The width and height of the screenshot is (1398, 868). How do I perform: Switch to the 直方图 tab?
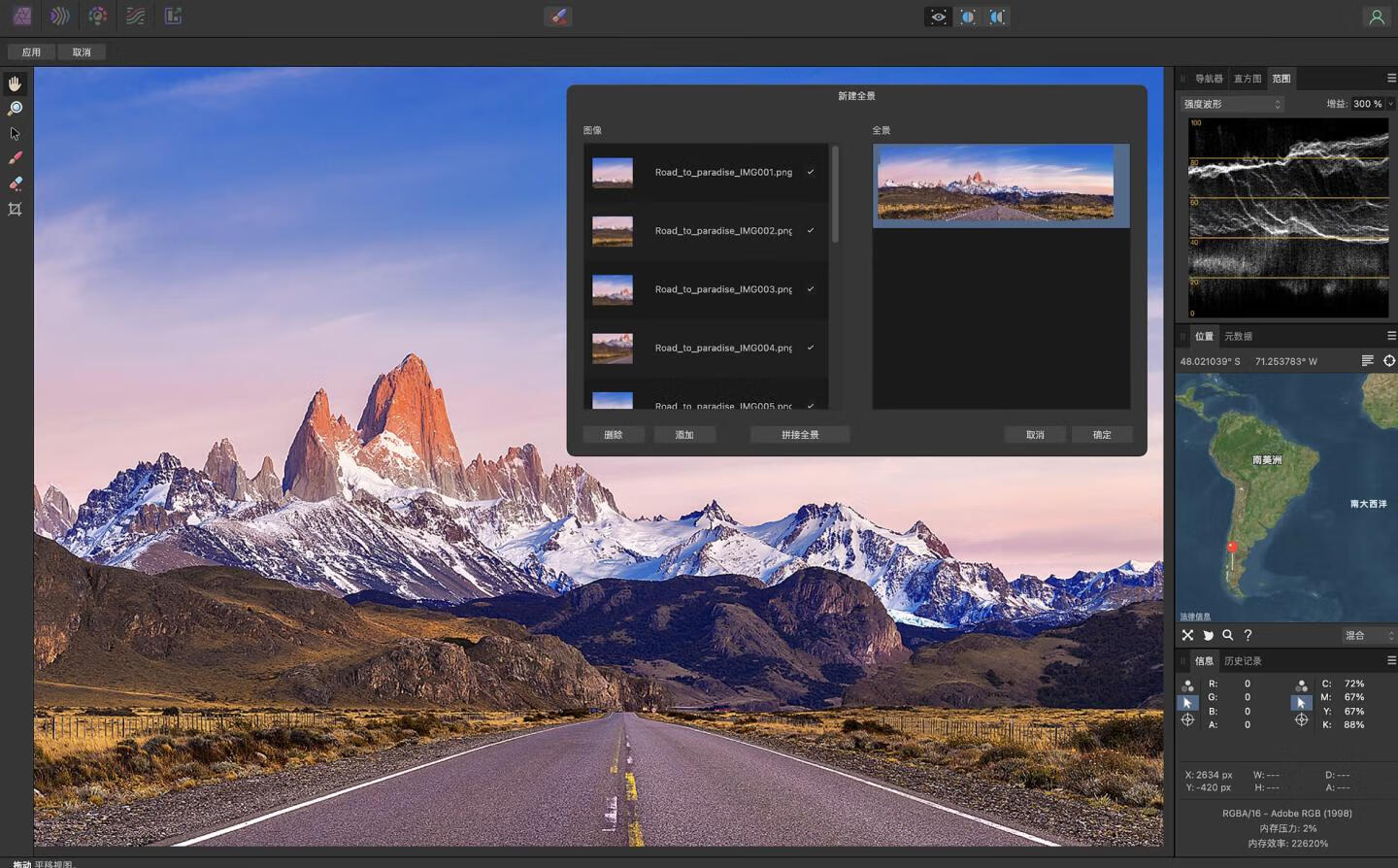point(1248,79)
